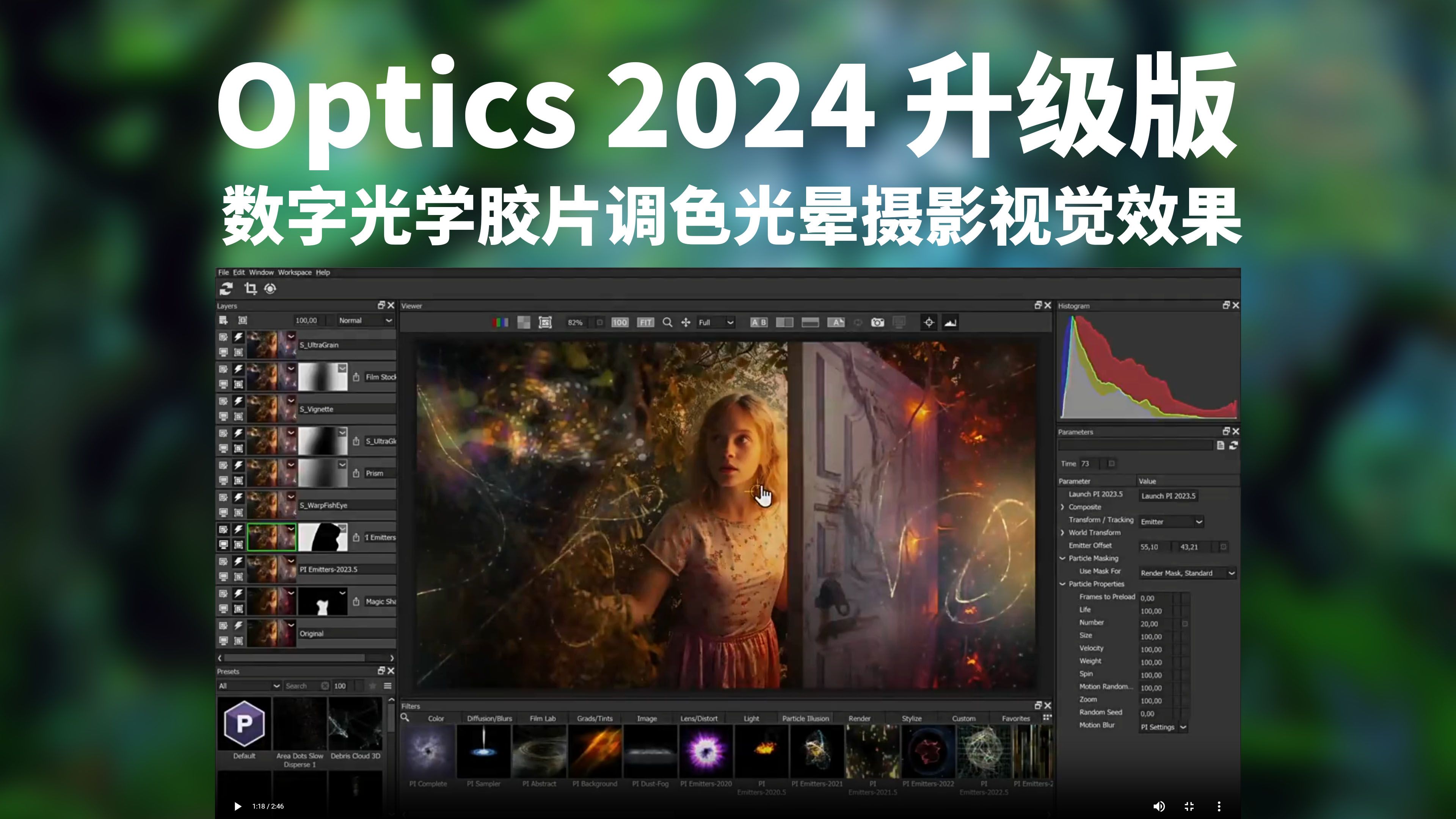Switch to the Film Lab filter tab
The image size is (1456, 819).
point(543,719)
